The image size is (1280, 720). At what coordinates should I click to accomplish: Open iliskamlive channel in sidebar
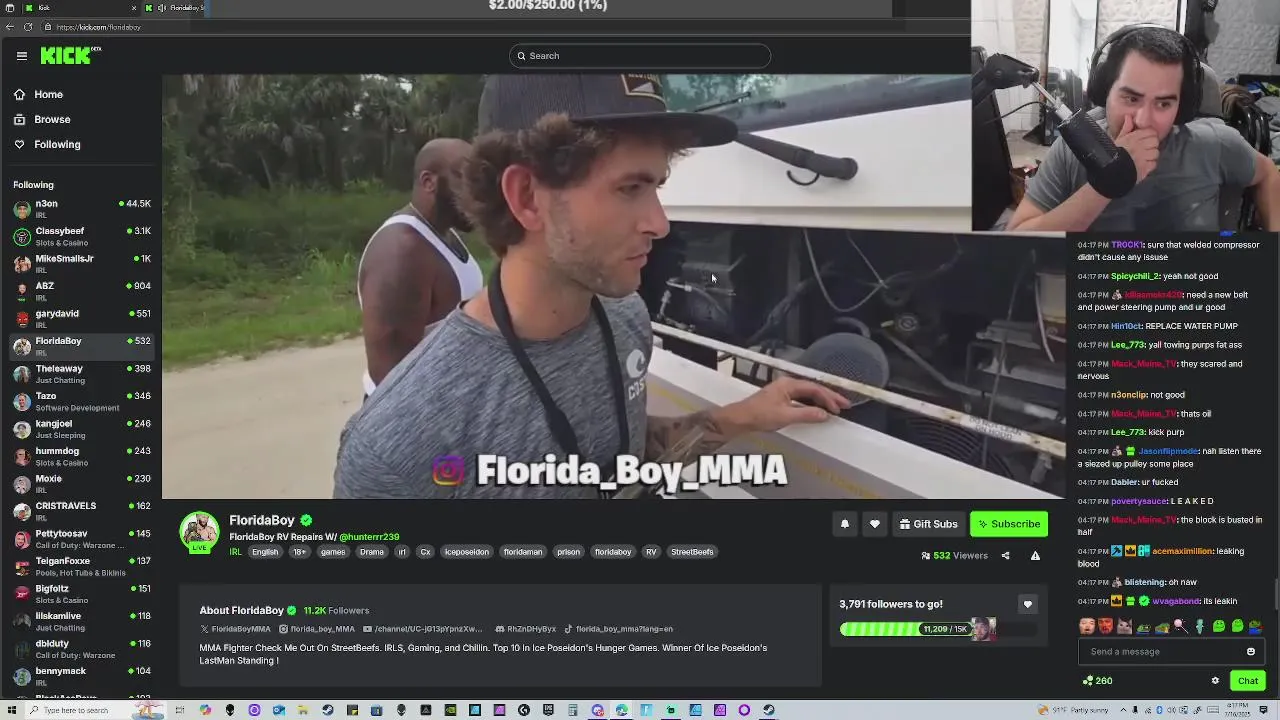(81, 621)
